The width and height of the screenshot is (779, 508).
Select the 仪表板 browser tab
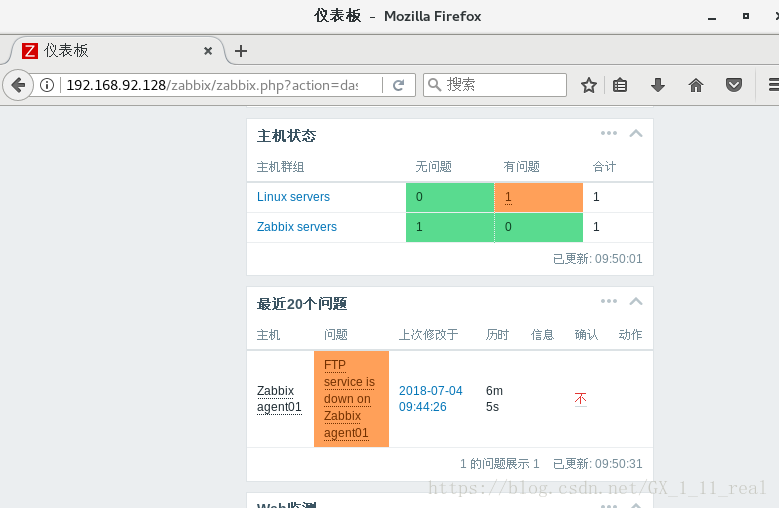point(116,51)
